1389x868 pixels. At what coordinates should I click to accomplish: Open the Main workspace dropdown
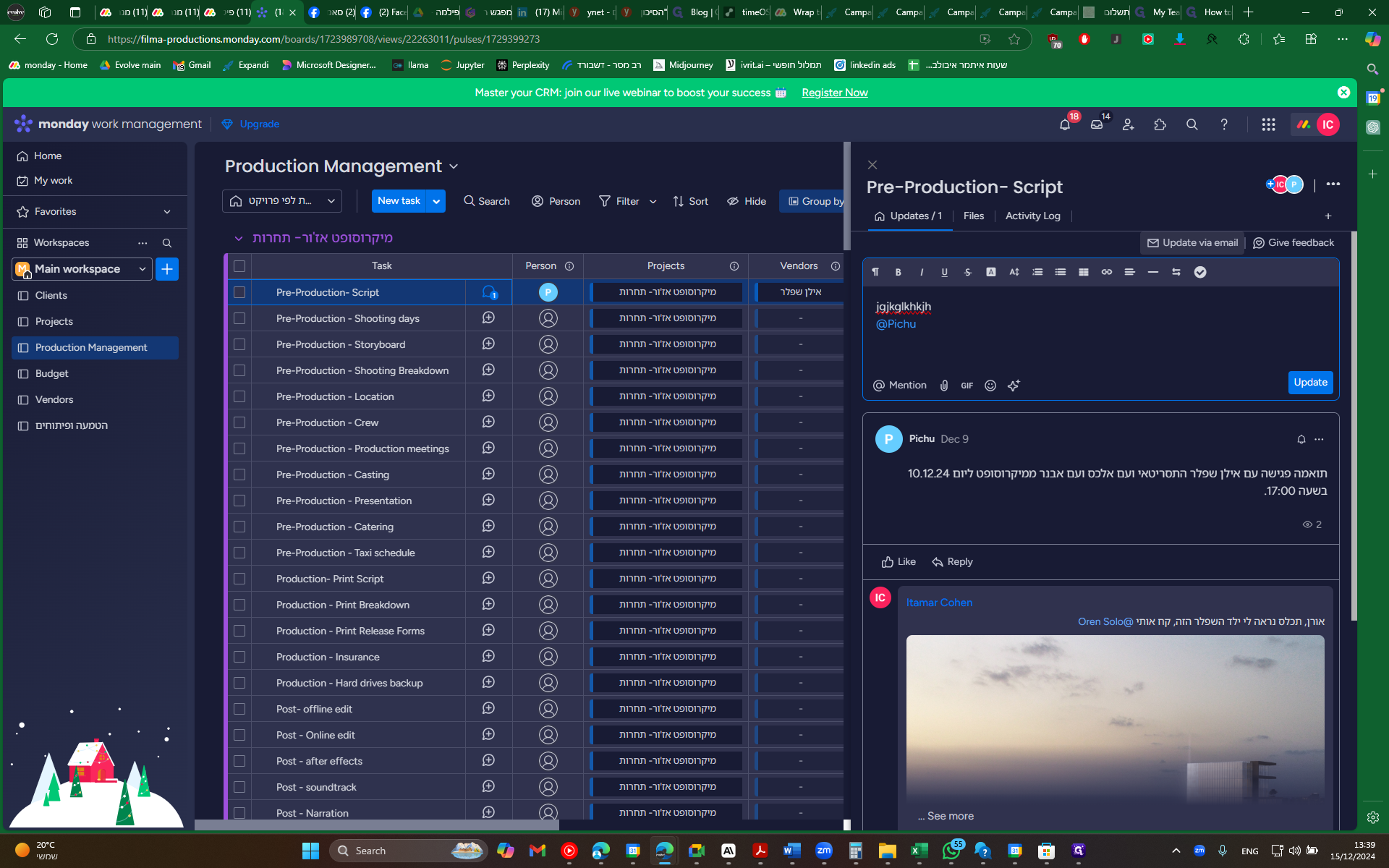(x=143, y=269)
